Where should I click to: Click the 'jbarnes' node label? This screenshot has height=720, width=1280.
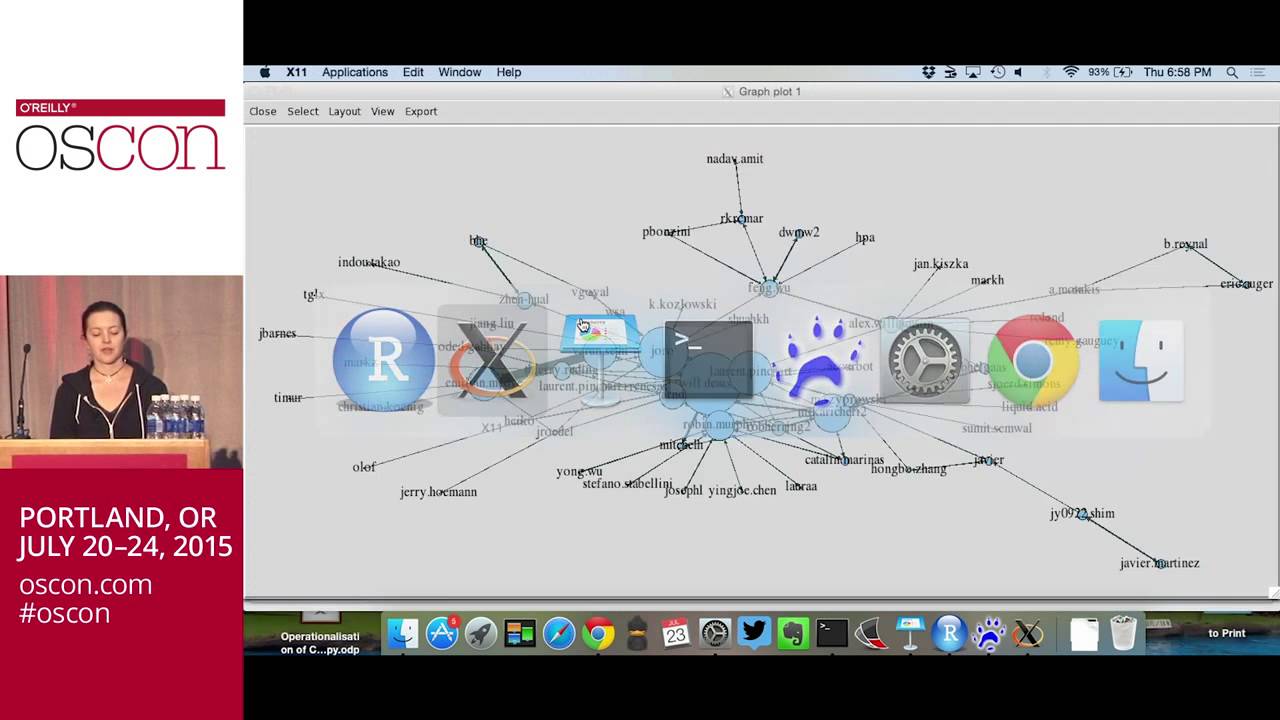pos(277,333)
